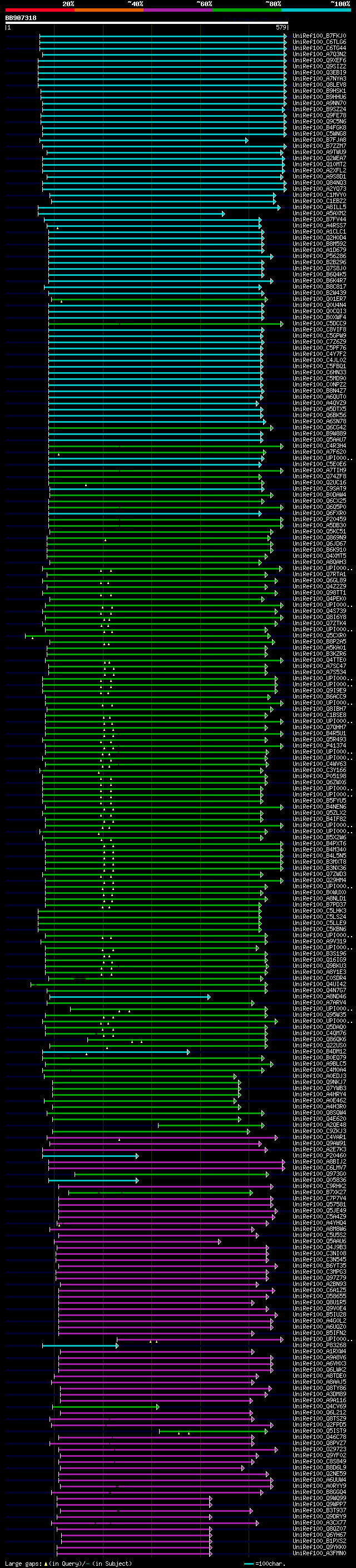Open hit UniRef100_Q05836

pyautogui.click(x=319, y=1180)
